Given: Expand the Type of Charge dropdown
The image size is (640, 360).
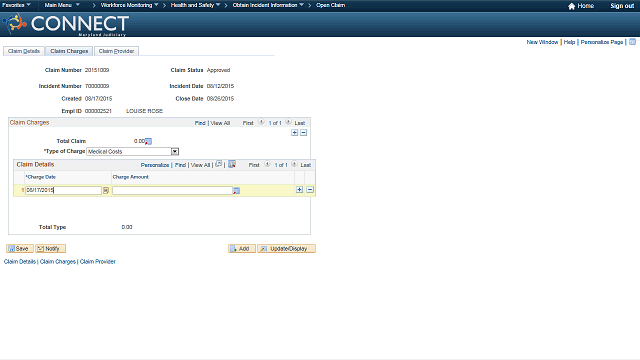Looking at the screenshot, I should 175,151.
